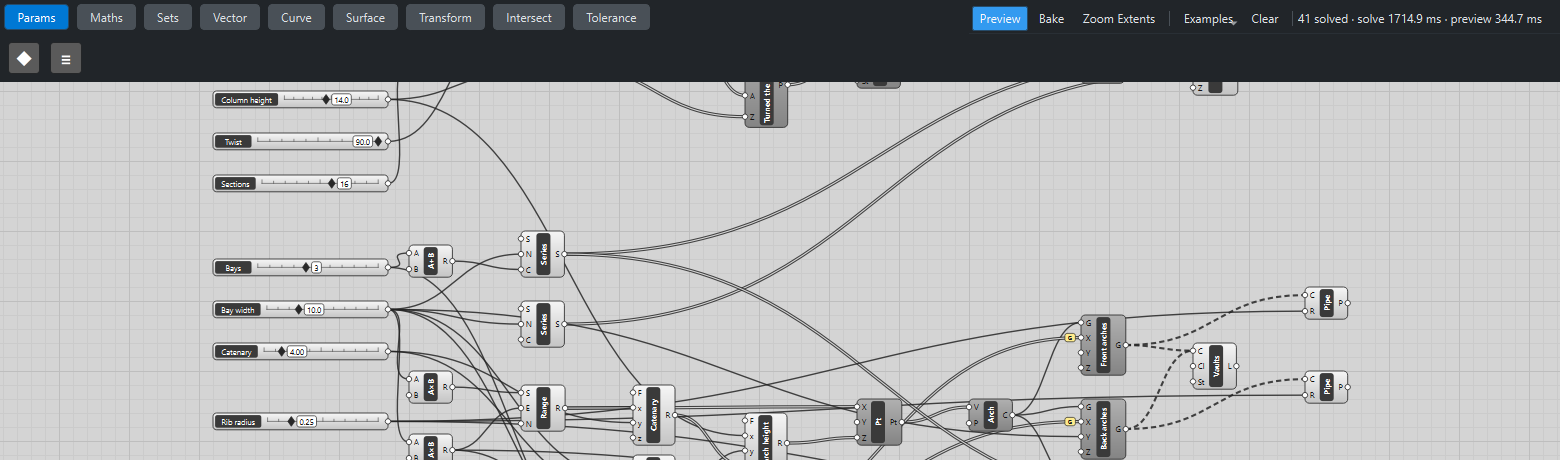1560x460 pixels.
Task: Select the Range node
Action: [543, 408]
